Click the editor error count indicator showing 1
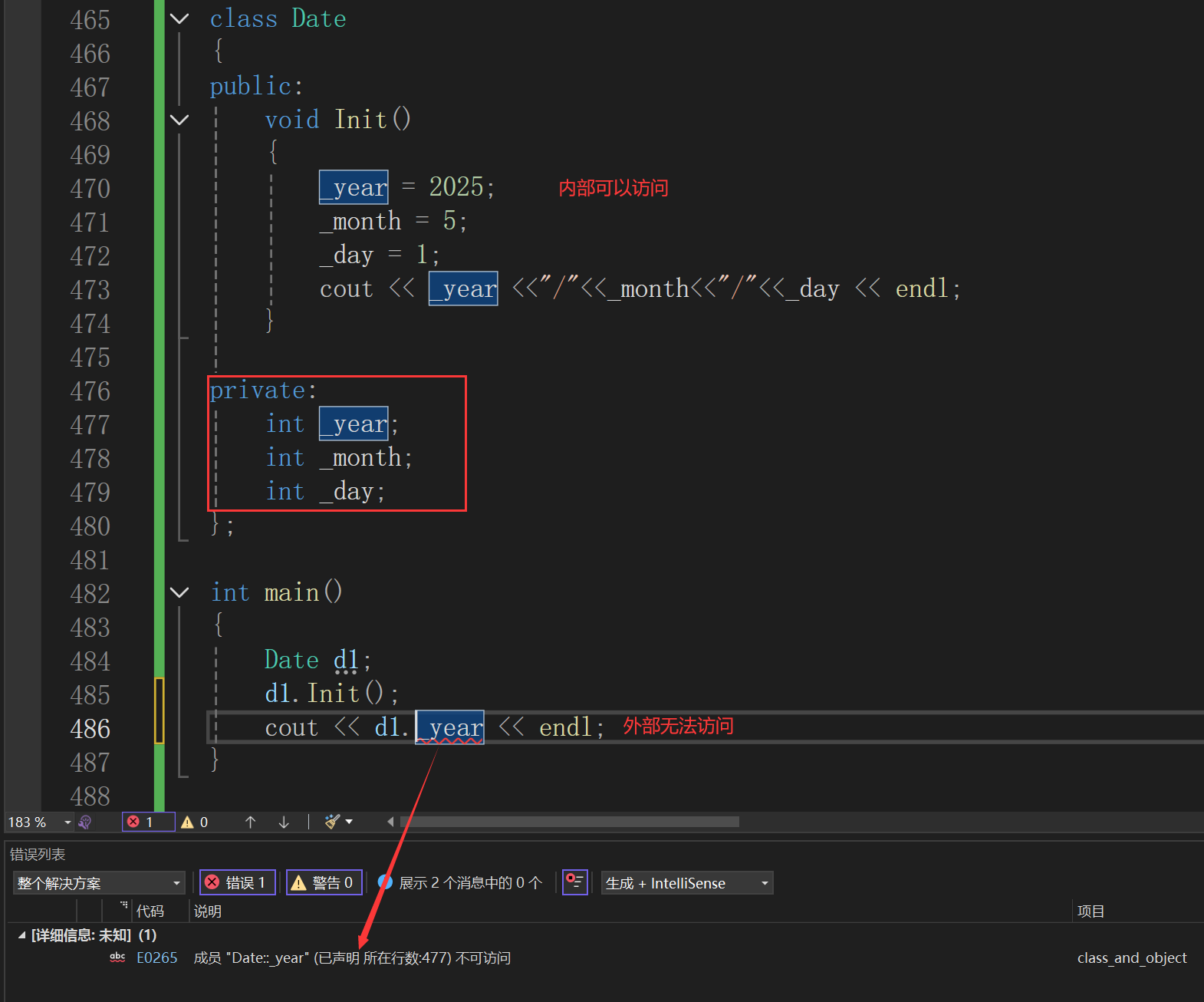 [x=148, y=822]
